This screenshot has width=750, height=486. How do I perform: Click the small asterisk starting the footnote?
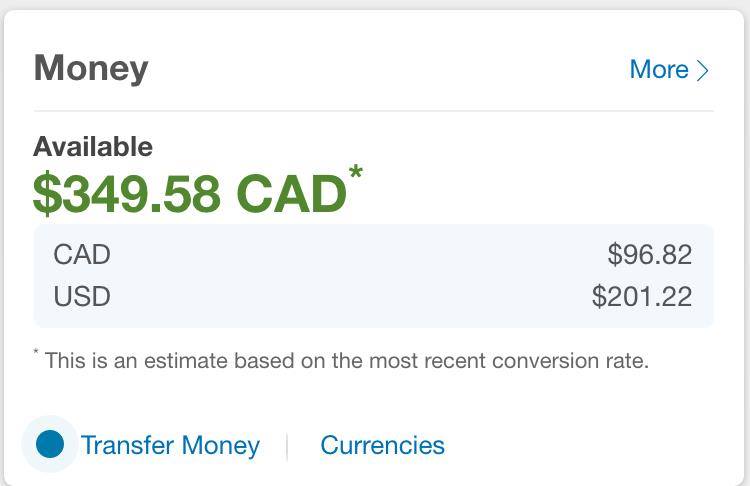click(36, 352)
